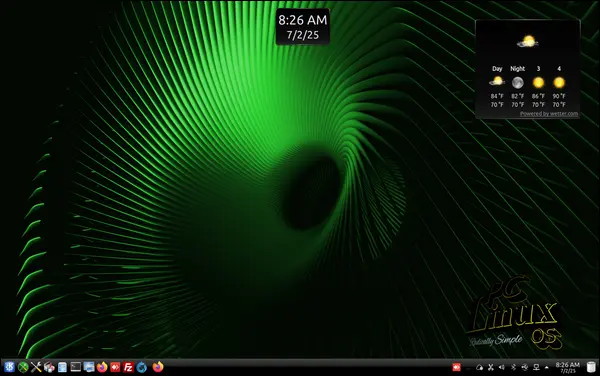Open the Powered by wetter.com link
This screenshot has height=376, width=600.
[549, 114]
